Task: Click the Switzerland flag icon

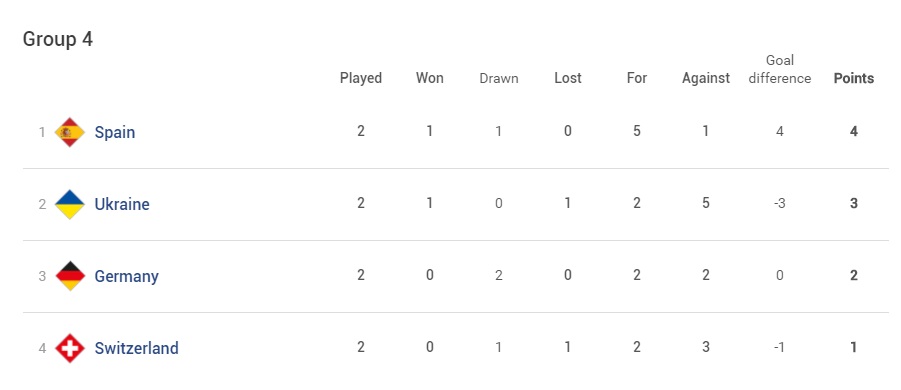Action: pyautogui.click(x=70, y=349)
